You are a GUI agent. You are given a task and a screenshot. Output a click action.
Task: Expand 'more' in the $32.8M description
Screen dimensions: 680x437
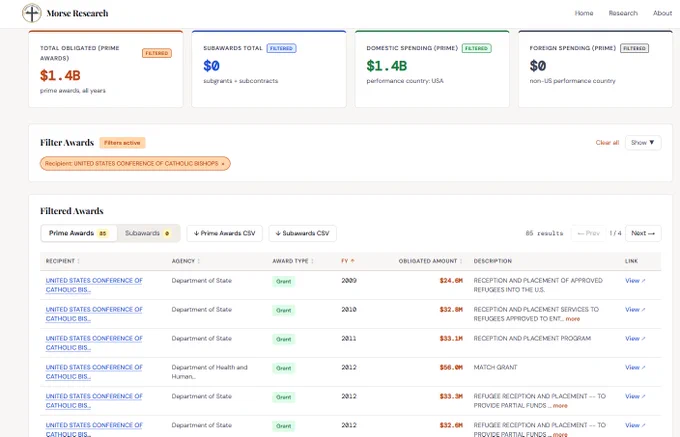tap(572, 319)
